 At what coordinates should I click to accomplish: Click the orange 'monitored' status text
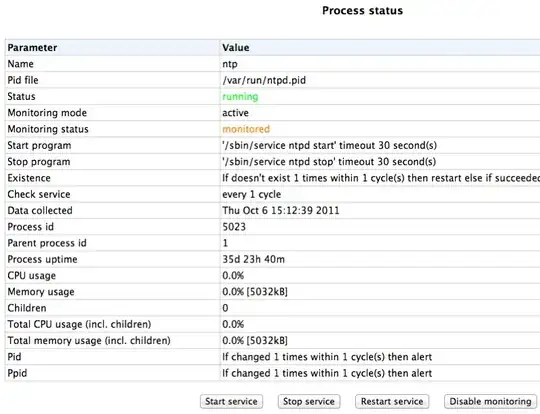pyautogui.click(x=246, y=129)
